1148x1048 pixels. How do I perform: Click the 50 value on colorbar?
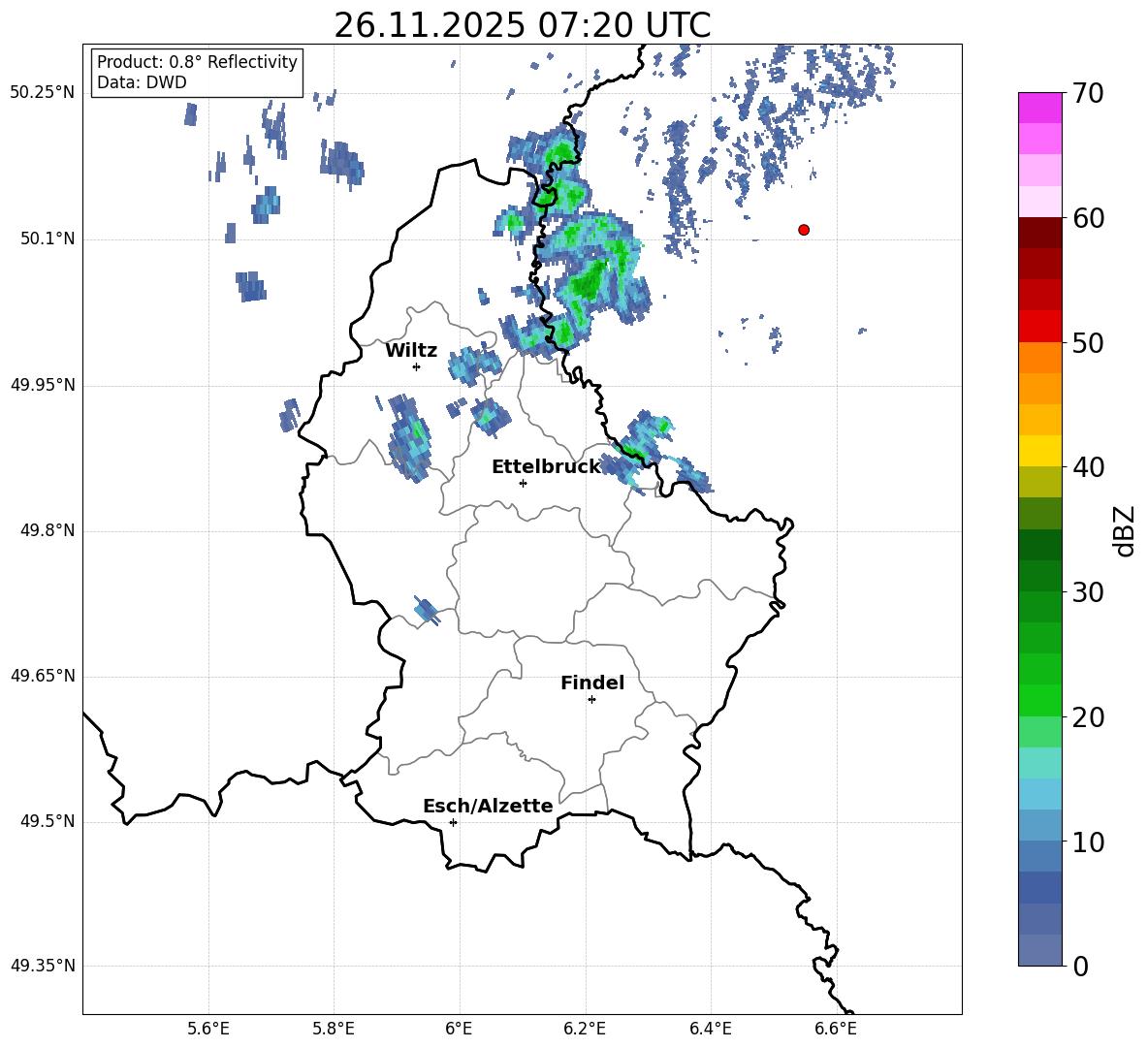[x=1087, y=343]
